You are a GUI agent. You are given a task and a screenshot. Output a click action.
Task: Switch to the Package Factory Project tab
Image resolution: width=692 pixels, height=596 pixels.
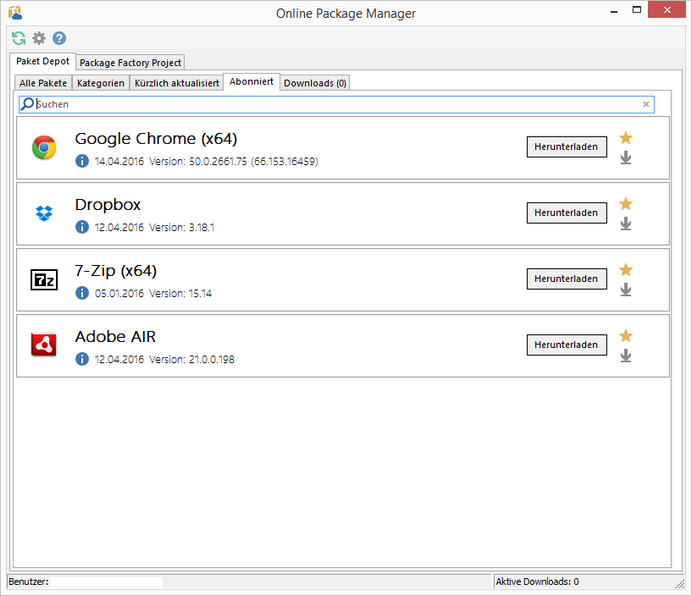[x=130, y=63]
